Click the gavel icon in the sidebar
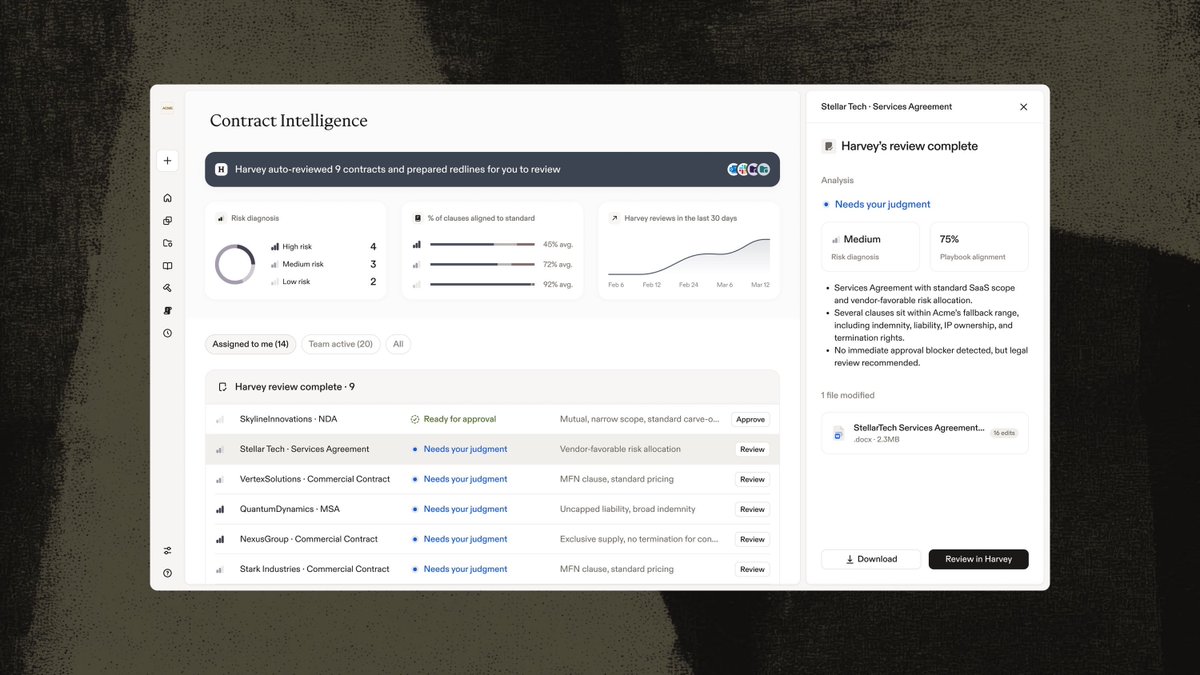This screenshot has width=1200, height=675. (167, 288)
